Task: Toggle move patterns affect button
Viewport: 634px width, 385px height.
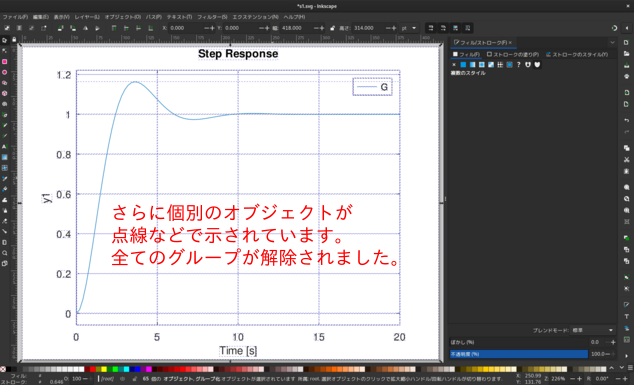Action: (468, 28)
